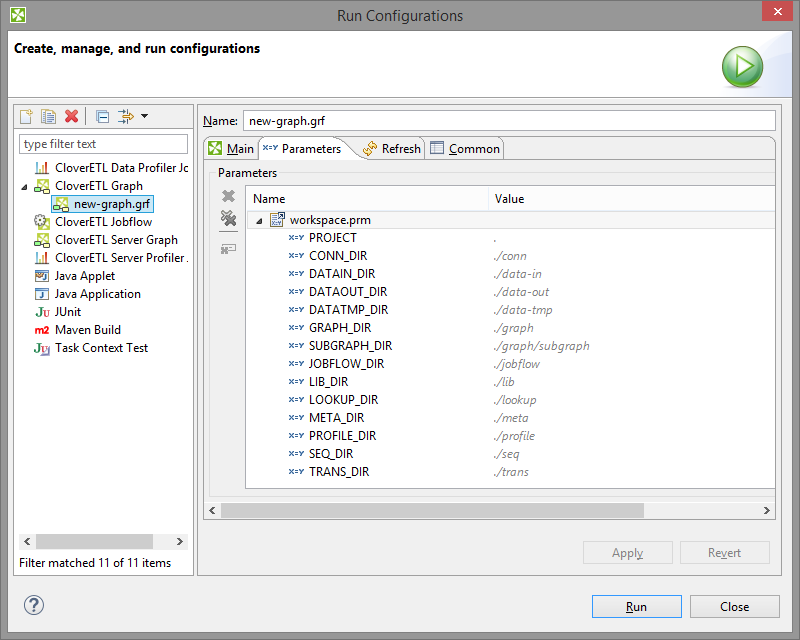Open the help question mark icon
Screen dimensions: 800x640
coord(34,605)
